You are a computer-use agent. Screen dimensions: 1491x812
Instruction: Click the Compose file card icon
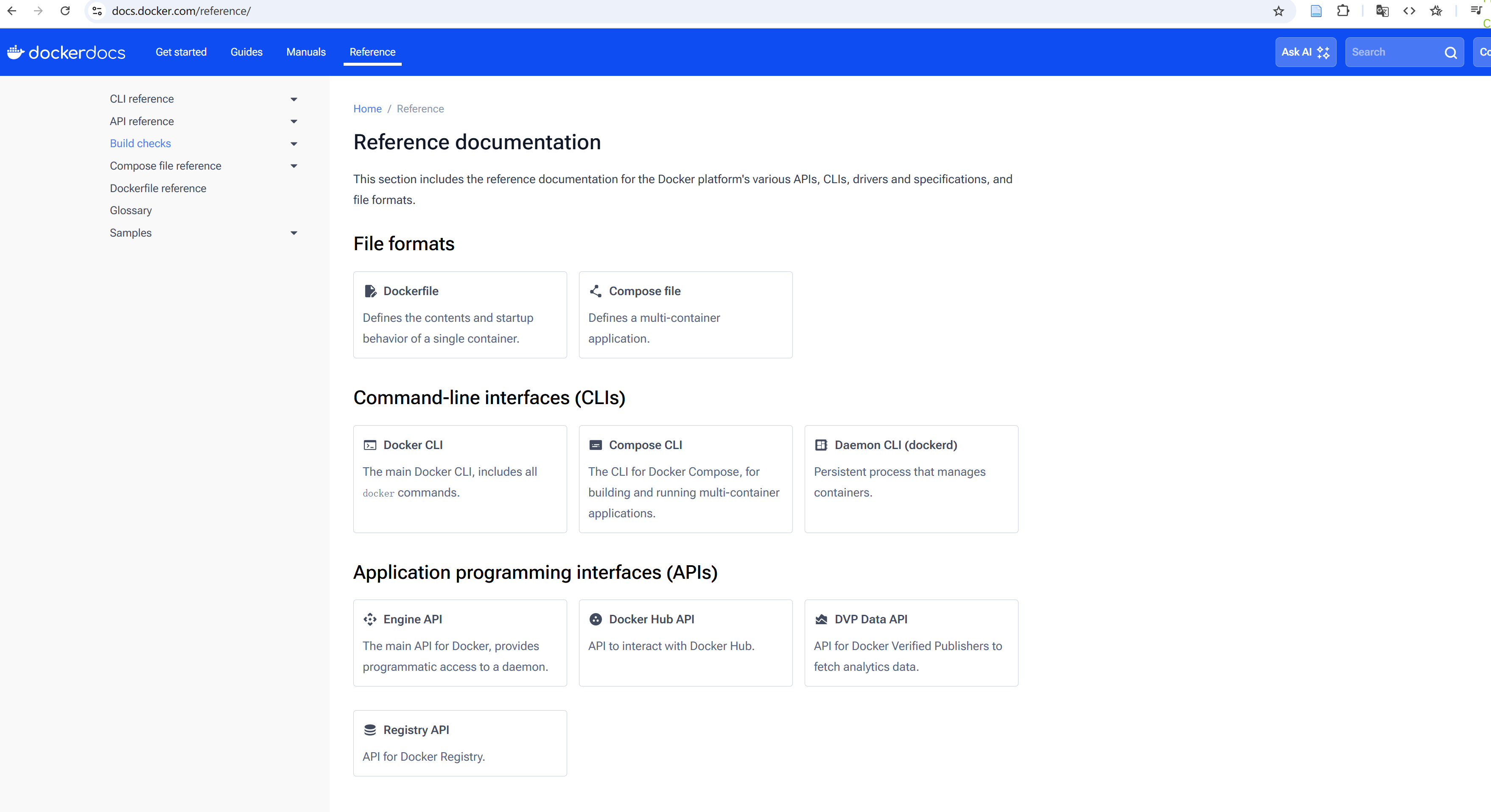pyautogui.click(x=596, y=291)
